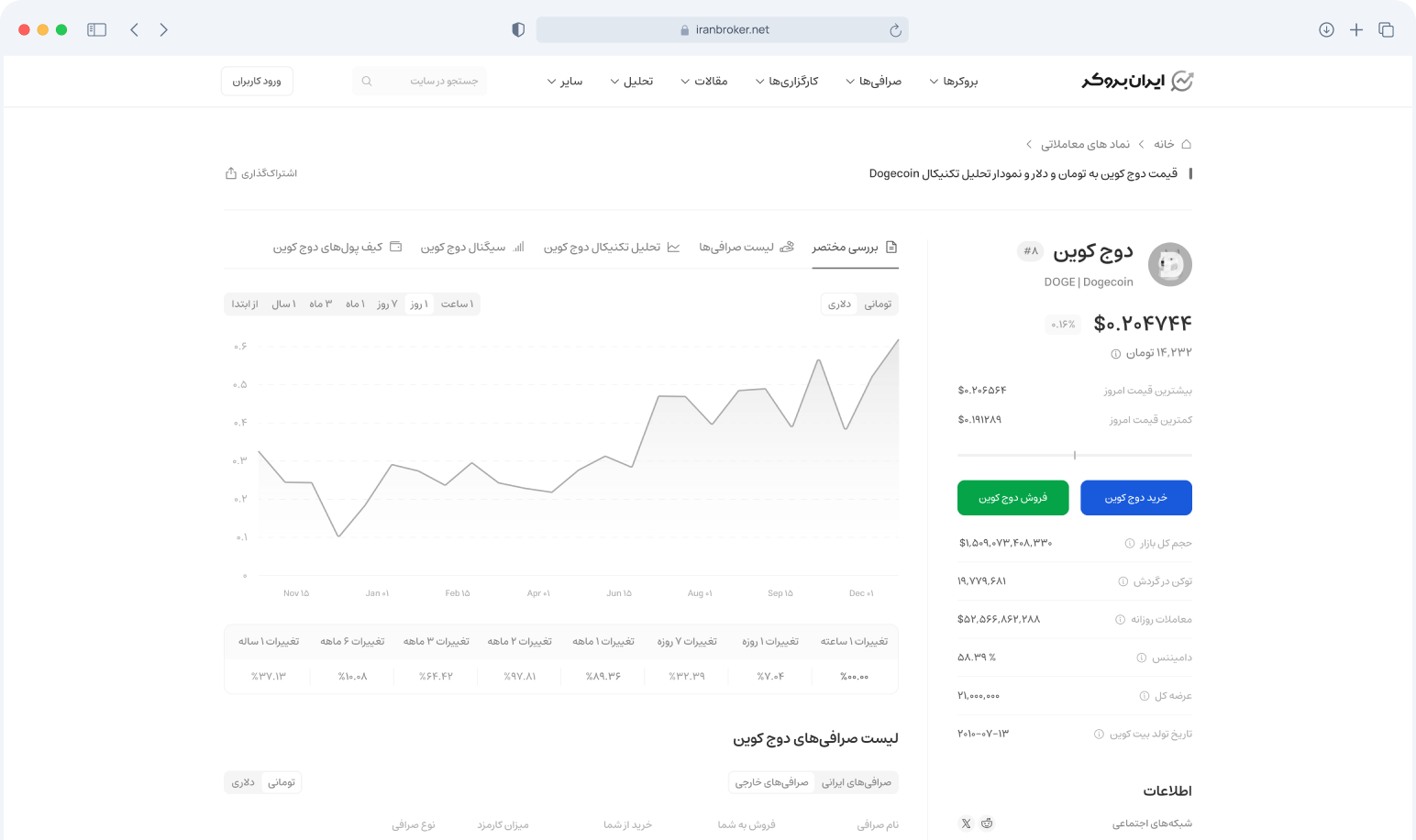
Task: Expand the بروکرها navigation dropdown
Action: [x=953, y=81]
